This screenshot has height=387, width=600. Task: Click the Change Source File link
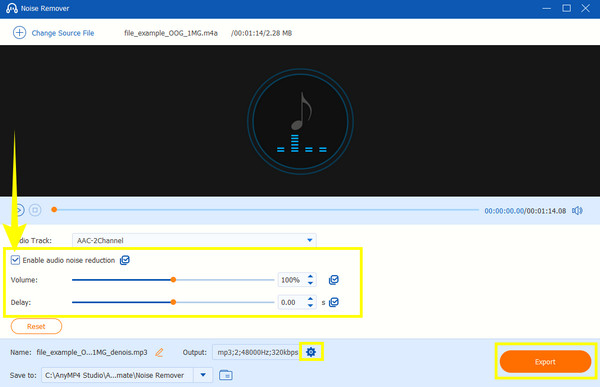click(x=63, y=33)
